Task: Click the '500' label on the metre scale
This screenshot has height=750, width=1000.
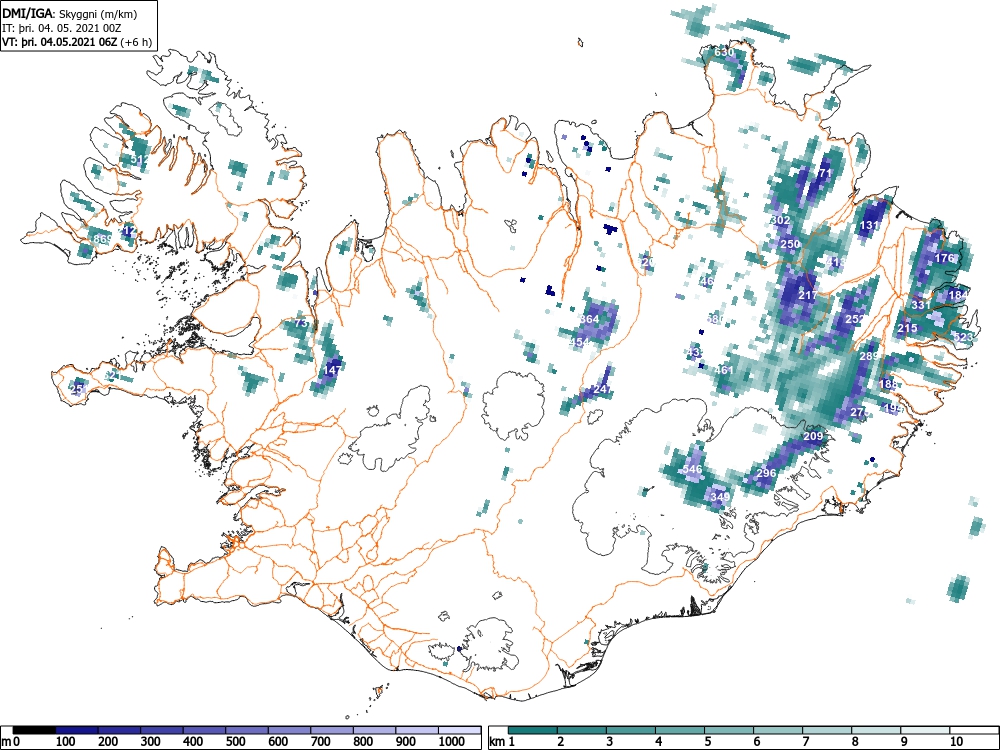Action: point(235,742)
